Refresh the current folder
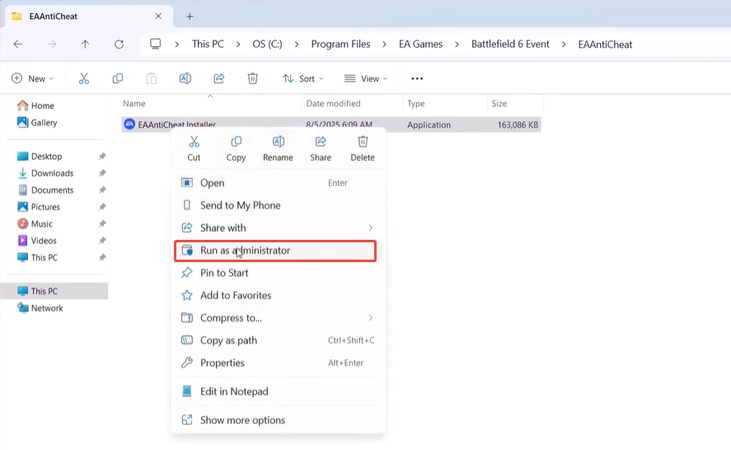This screenshot has height=450, width=731. [x=119, y=44]
